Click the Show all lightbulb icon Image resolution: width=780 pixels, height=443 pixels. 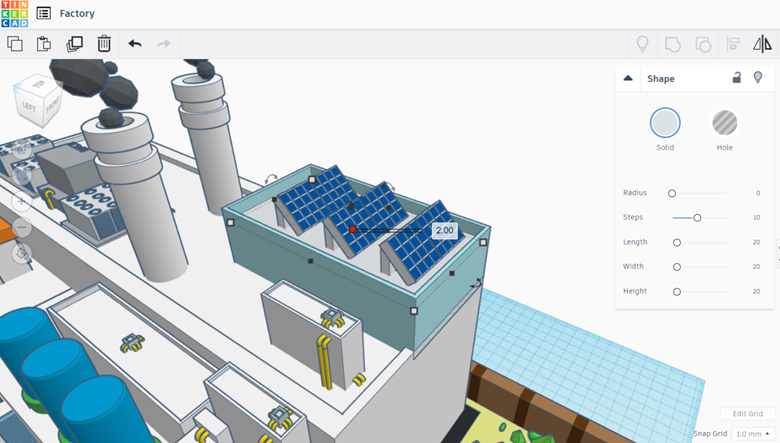point(643,44)
